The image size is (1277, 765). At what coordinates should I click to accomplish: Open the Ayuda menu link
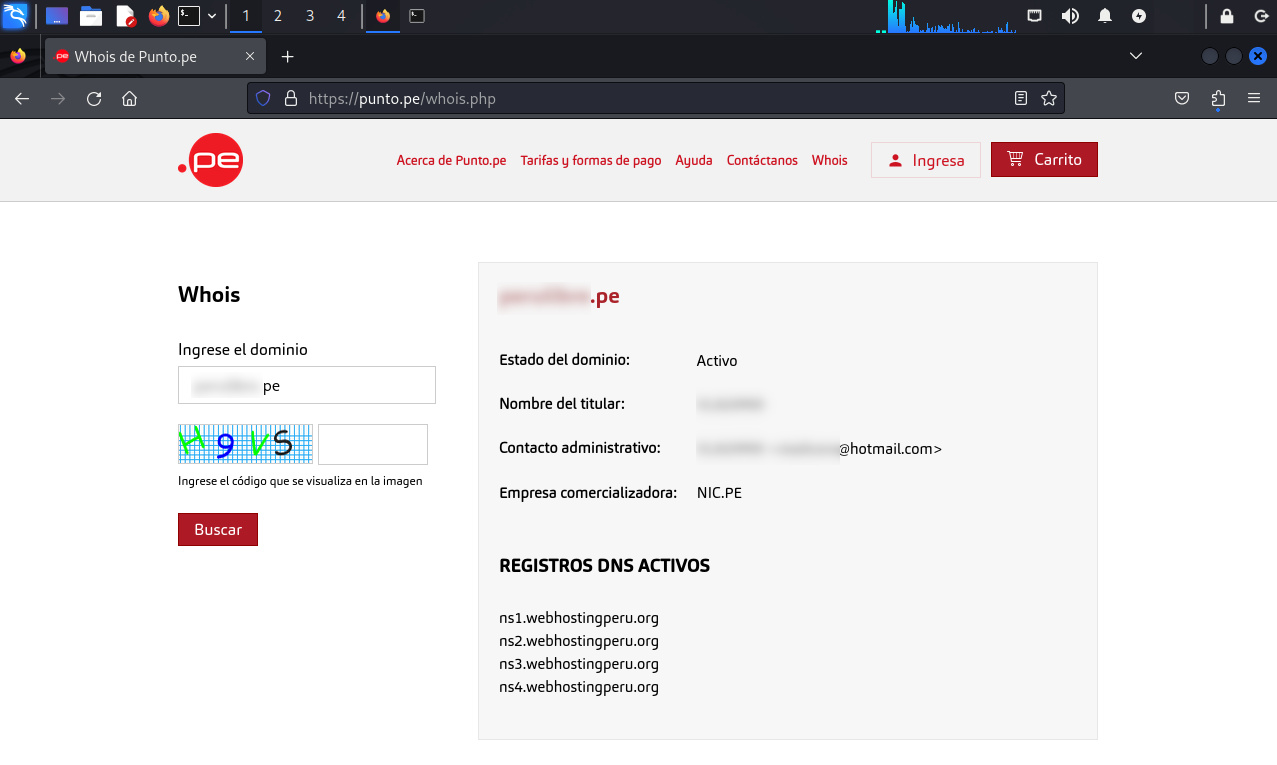pyautogui.click(x=694, y=161)
